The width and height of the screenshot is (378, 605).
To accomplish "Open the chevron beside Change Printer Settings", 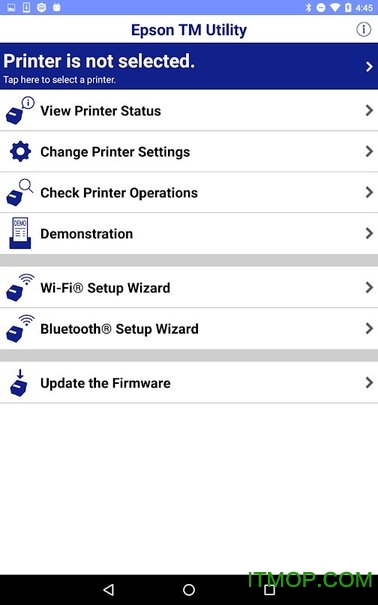I will (x=369, y=151).
